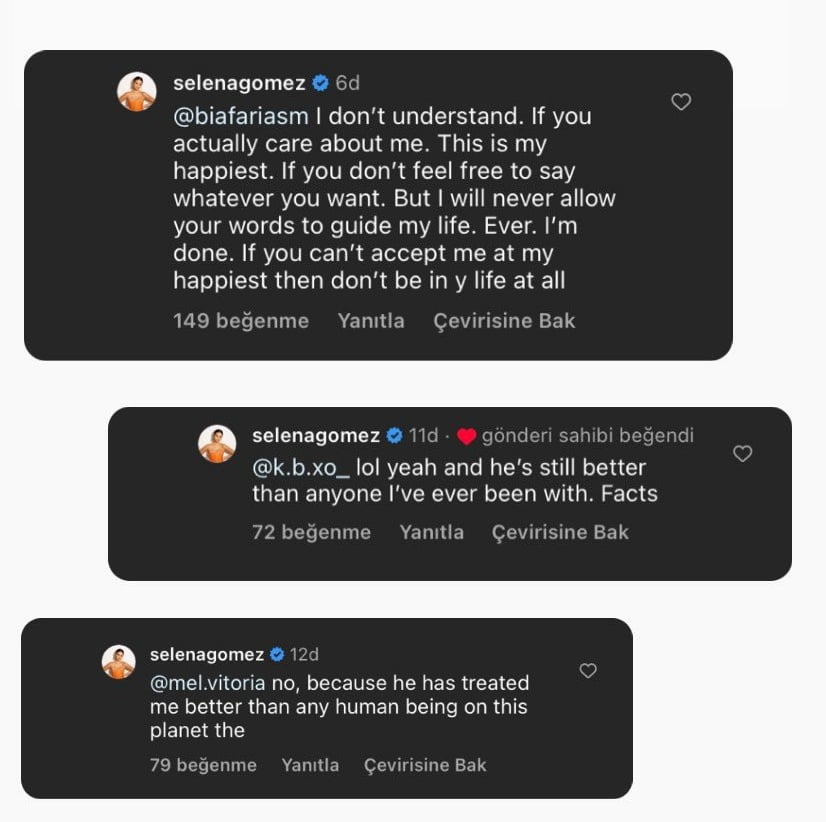Like the comment replying to @mel.vitoria
The width and height of the screenshot is (826, 822).
tap(588, 671)
